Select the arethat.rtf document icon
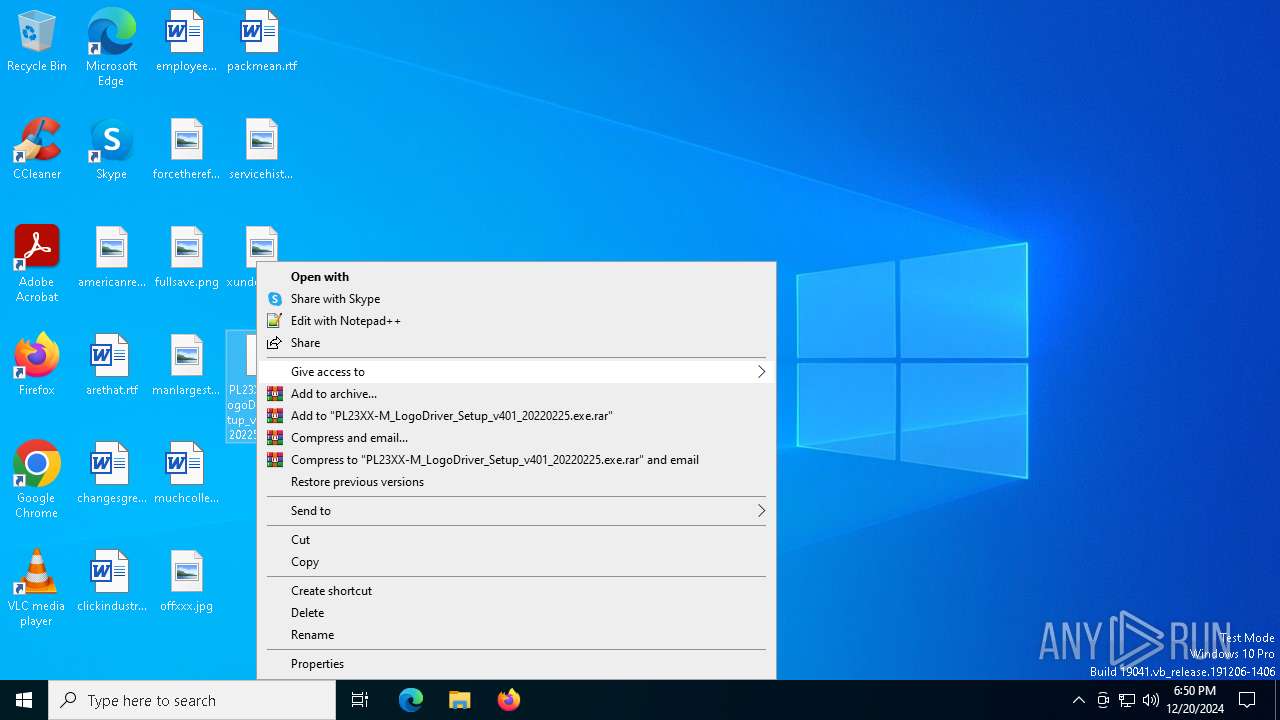The height and width of the screenshot is (720, 1280). [x=112, y=366]
